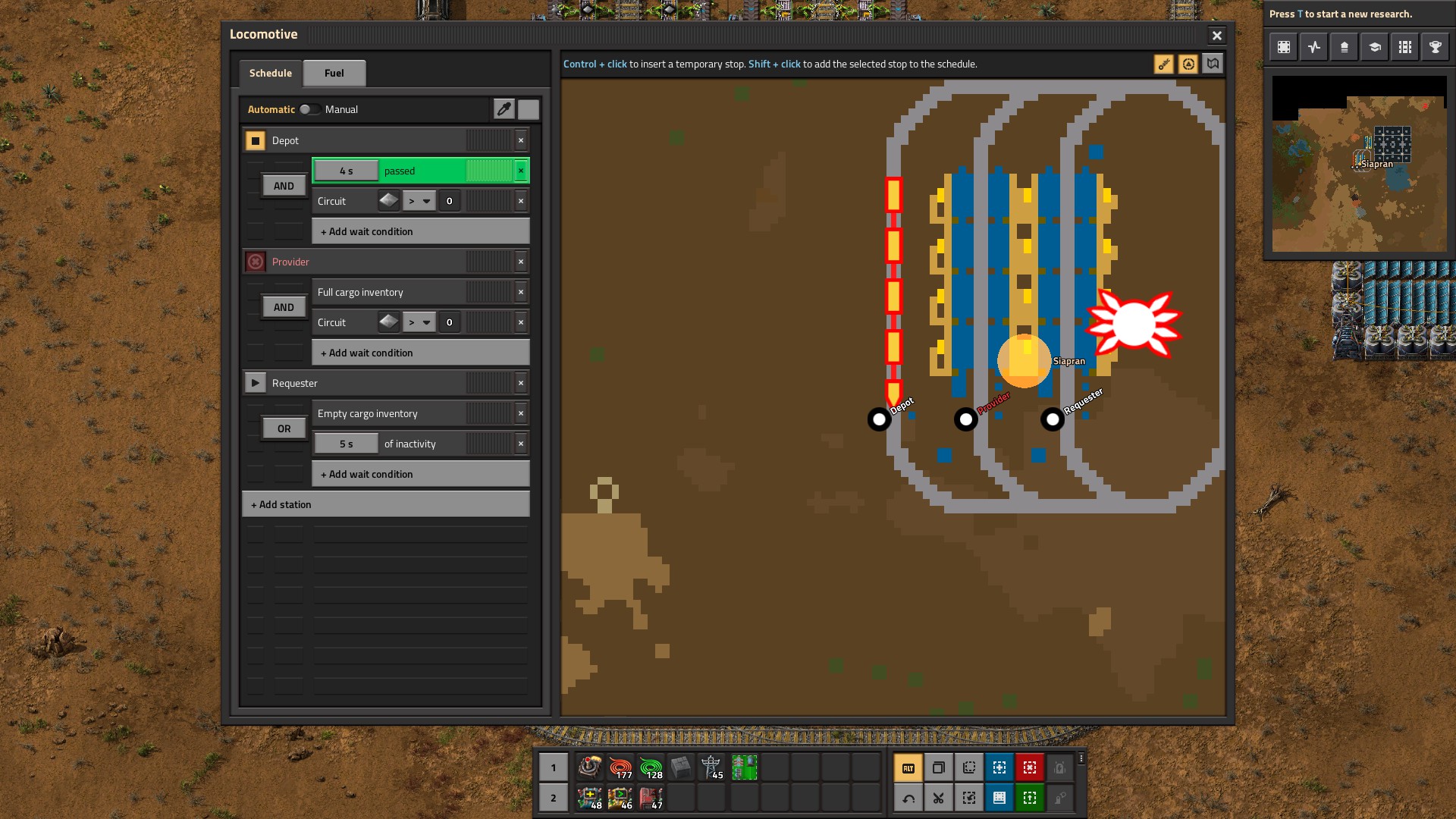Select Depot stop marker on map

[x=880, y=419]
